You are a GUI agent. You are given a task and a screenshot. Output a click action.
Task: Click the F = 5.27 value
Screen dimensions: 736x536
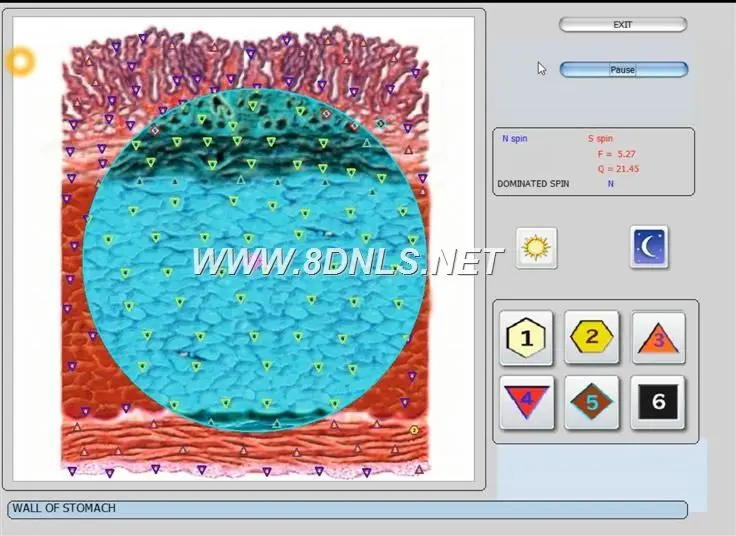[x=616, y=154]
